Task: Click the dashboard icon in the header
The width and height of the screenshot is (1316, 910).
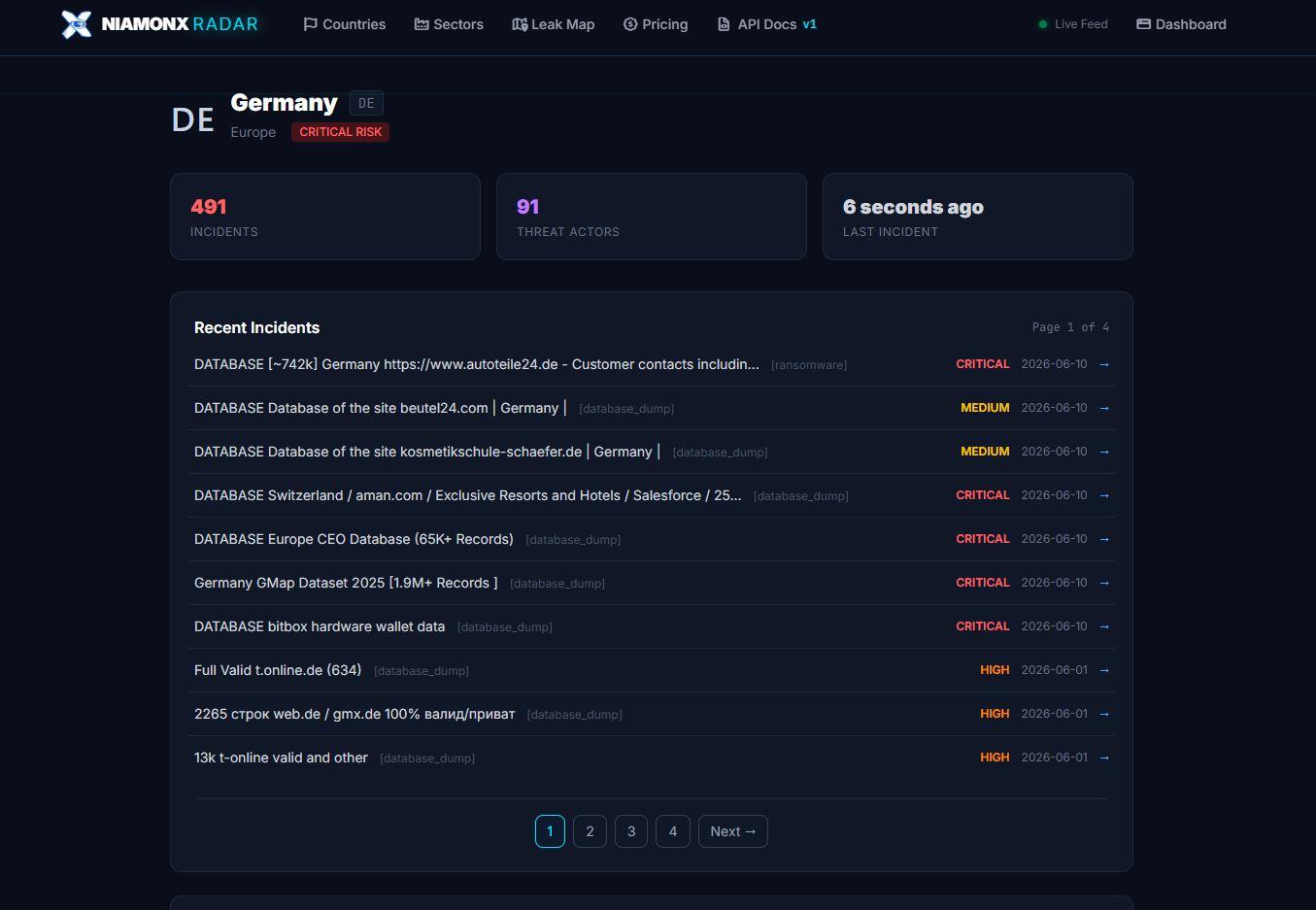Action: pos(1143,24)
